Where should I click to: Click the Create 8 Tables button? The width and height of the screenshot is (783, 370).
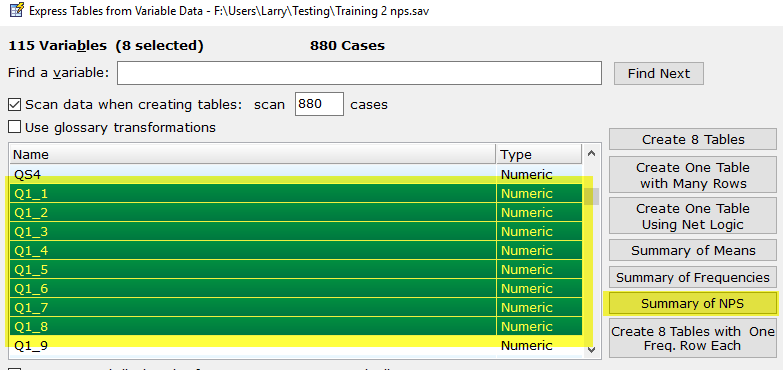coord(693,139)
